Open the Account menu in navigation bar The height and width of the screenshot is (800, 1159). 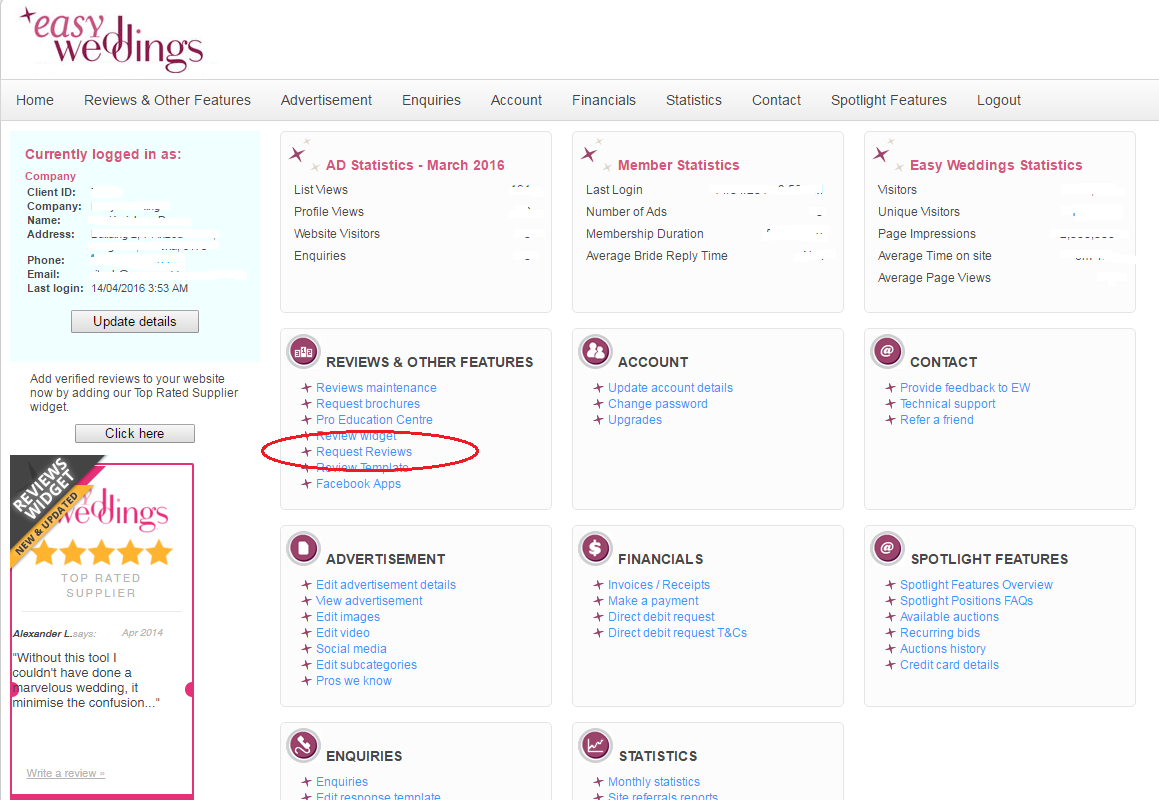click(x=516, y=100)
